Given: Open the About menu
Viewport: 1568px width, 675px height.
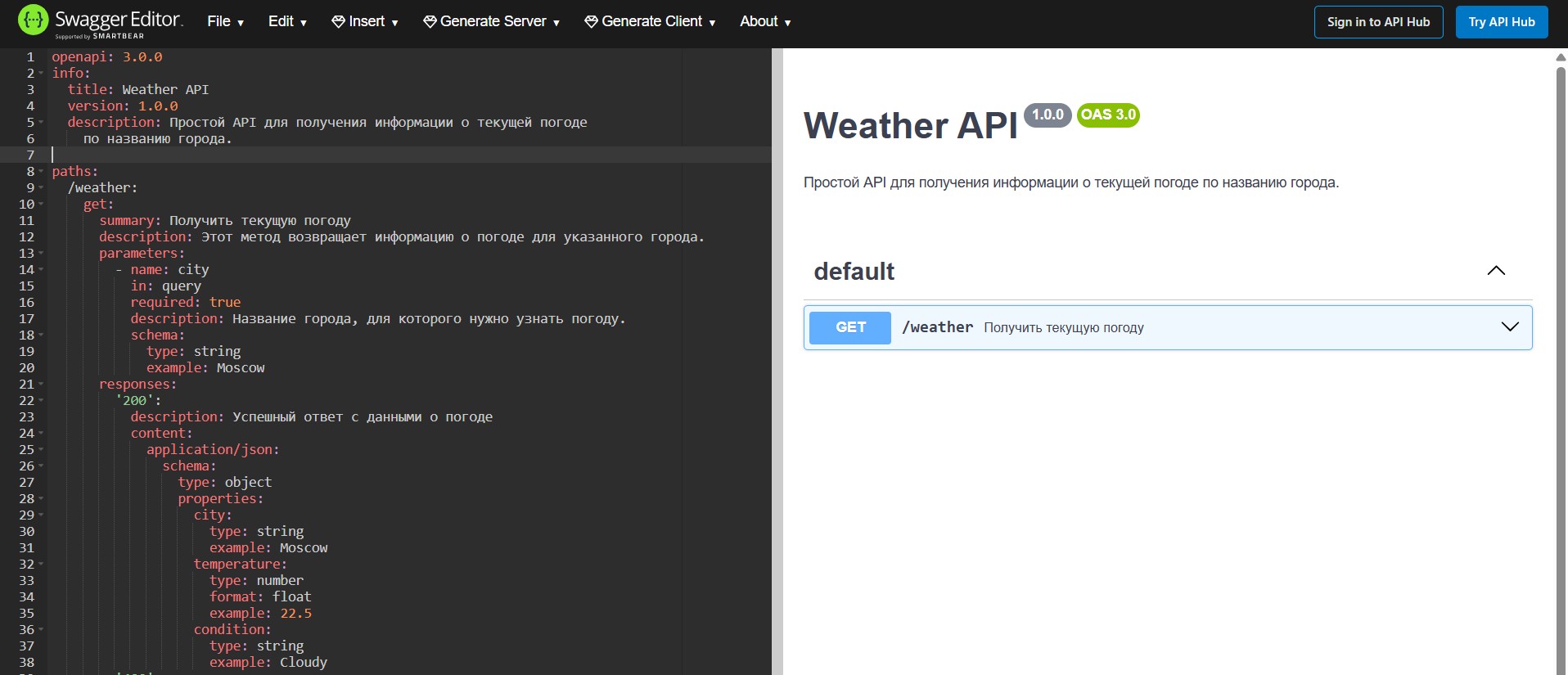Looking at the screenshot, I should point(765,22).
